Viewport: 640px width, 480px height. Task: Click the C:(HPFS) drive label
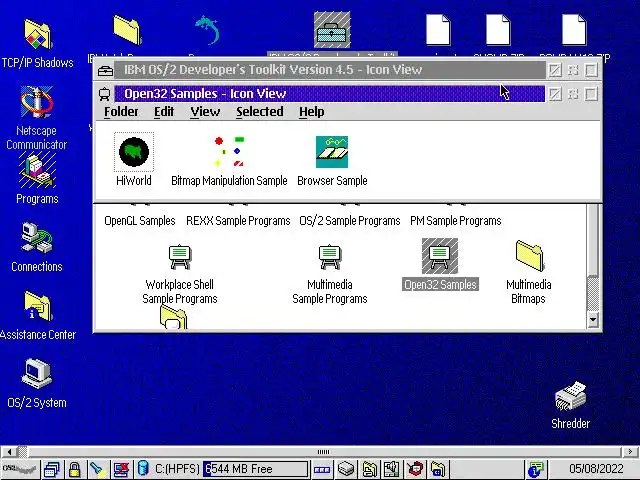point(177,469)
